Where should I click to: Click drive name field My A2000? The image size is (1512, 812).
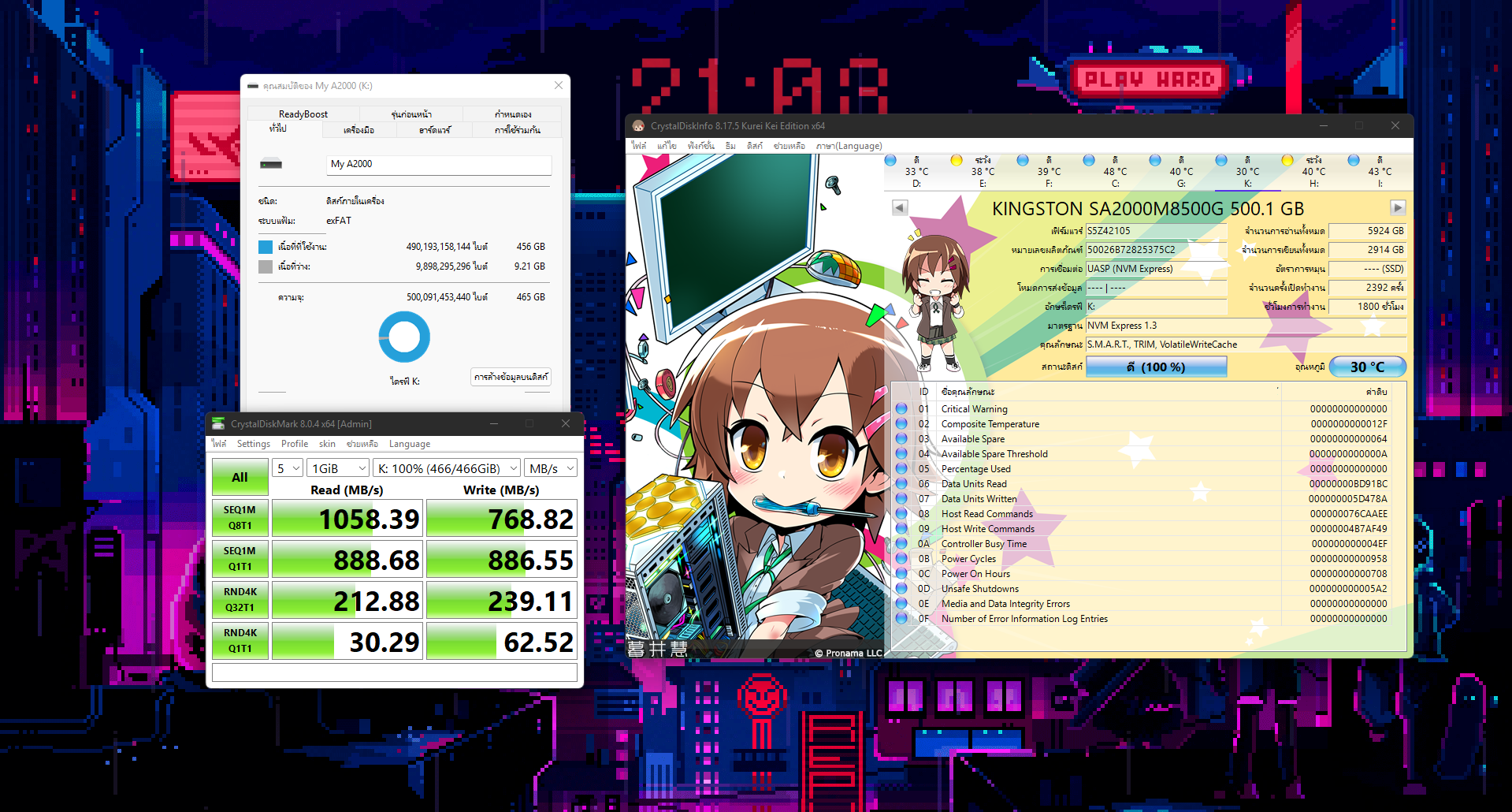coord(439,164)
